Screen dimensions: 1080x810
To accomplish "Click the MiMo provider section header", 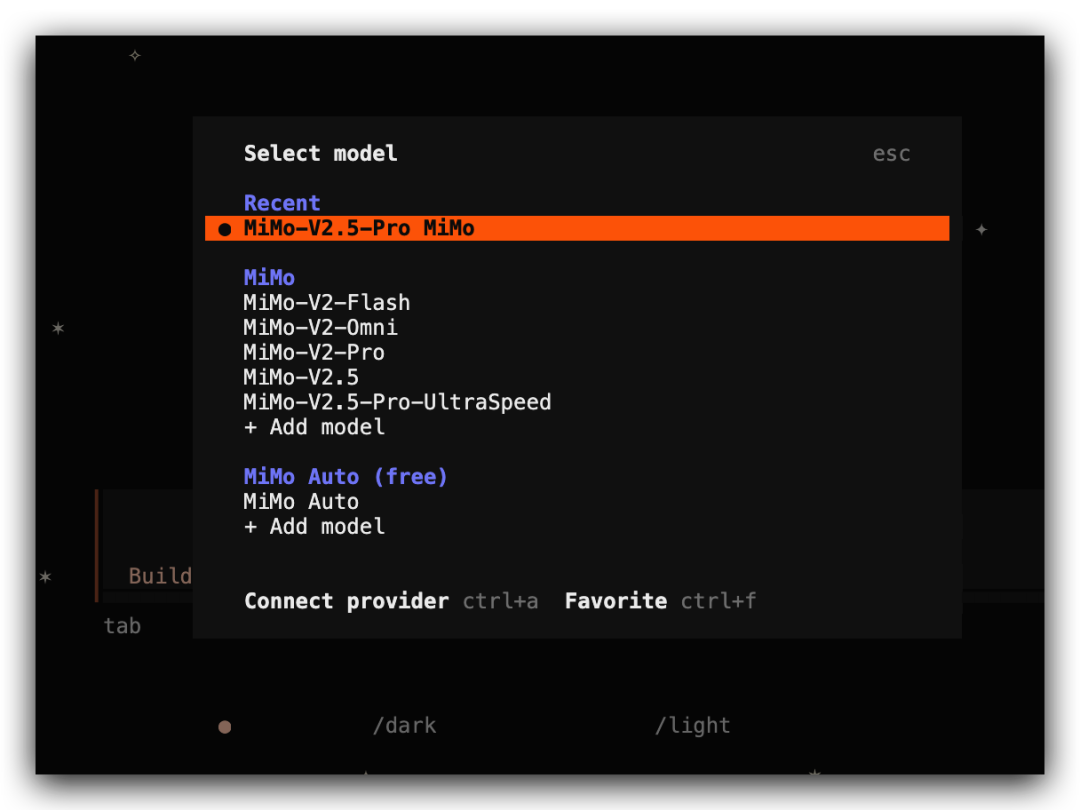I will pos(269,278).
